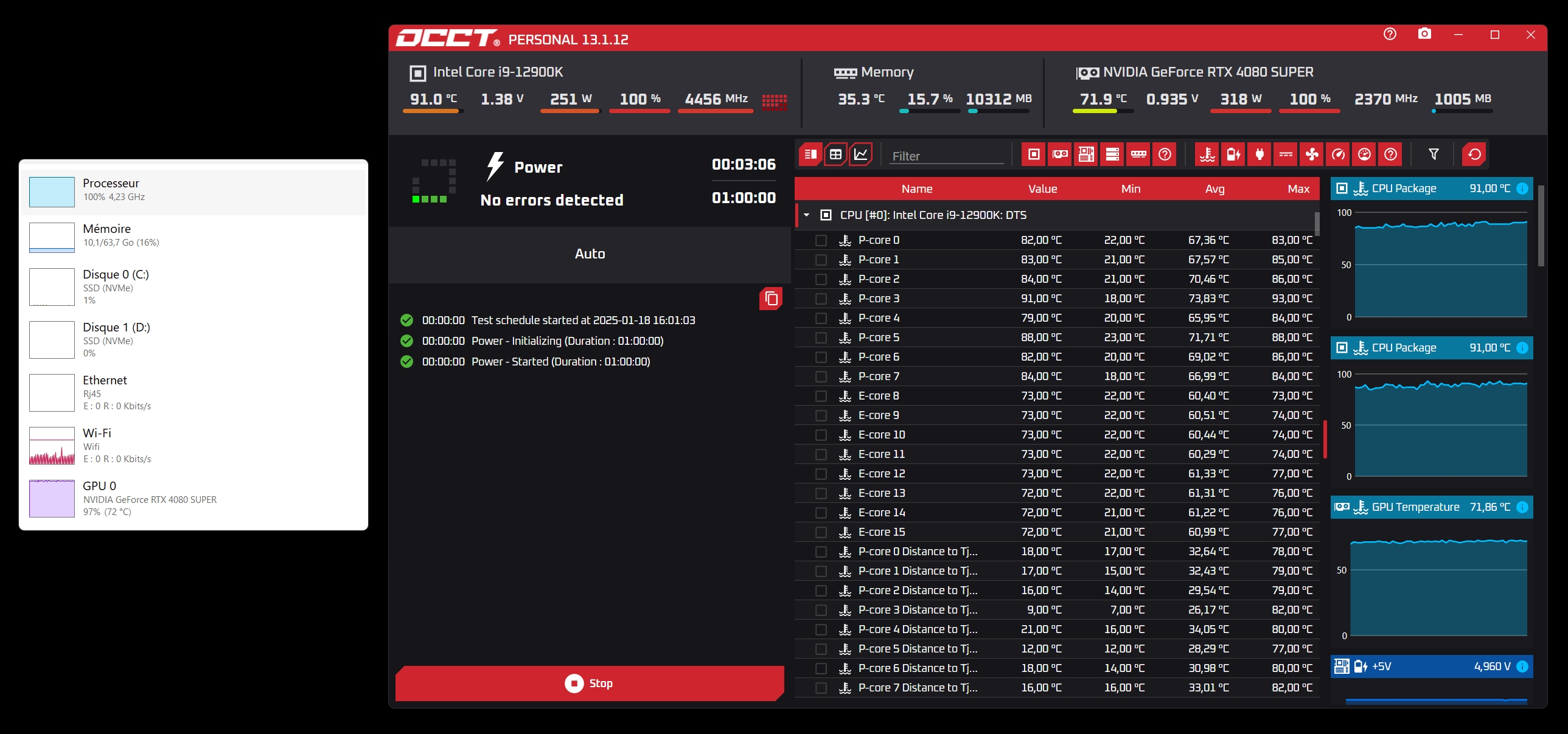Open info for the GPU Temperature graph

pos(1522,507)
